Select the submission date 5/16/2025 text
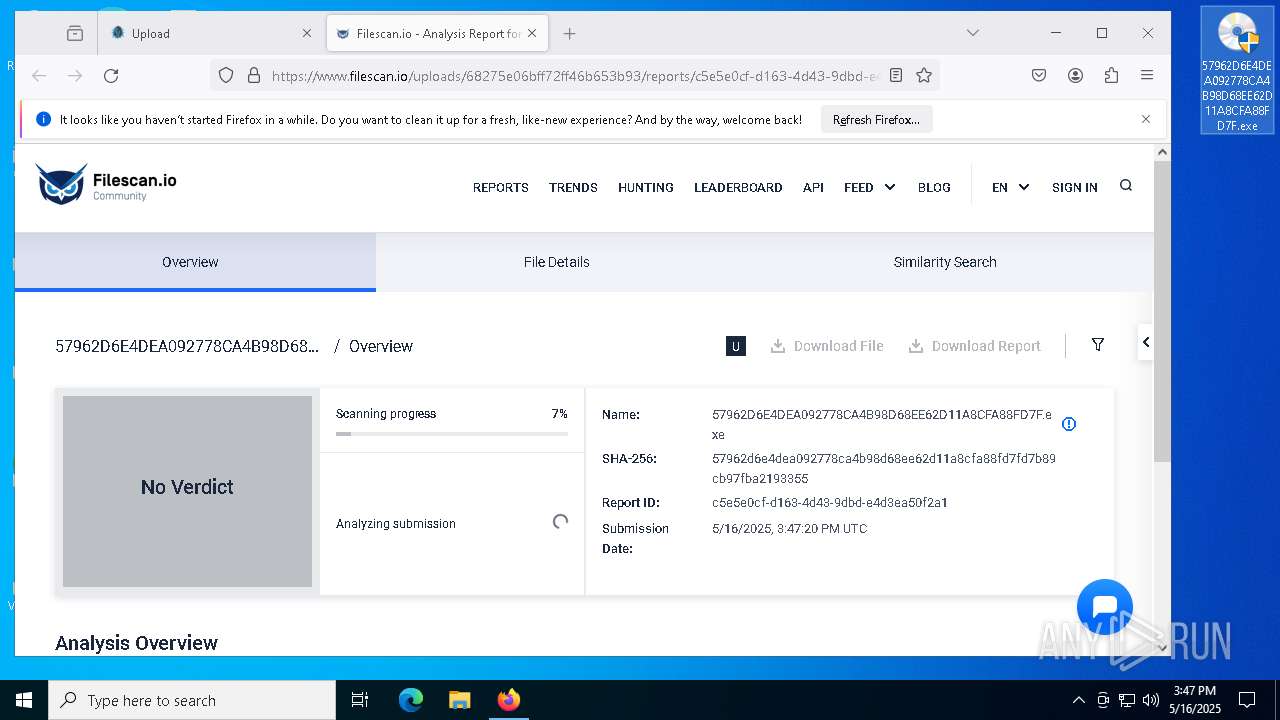1280x720 pixels. pyautogui.click(x=789, y=529)
